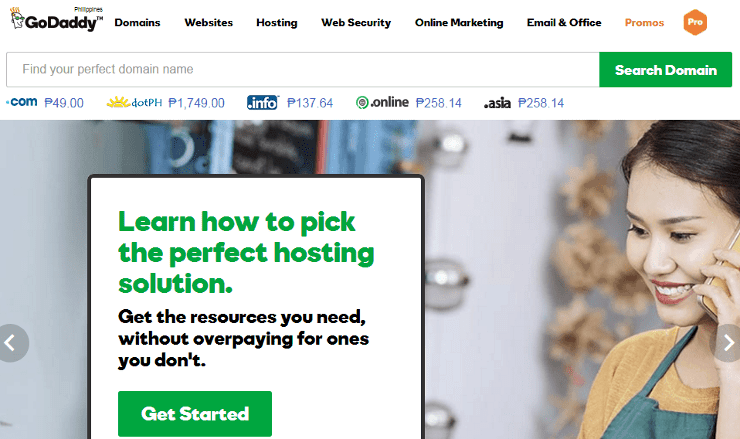Advance carousel with right arrow
740x439 pixels.
[x=727, y=343]
